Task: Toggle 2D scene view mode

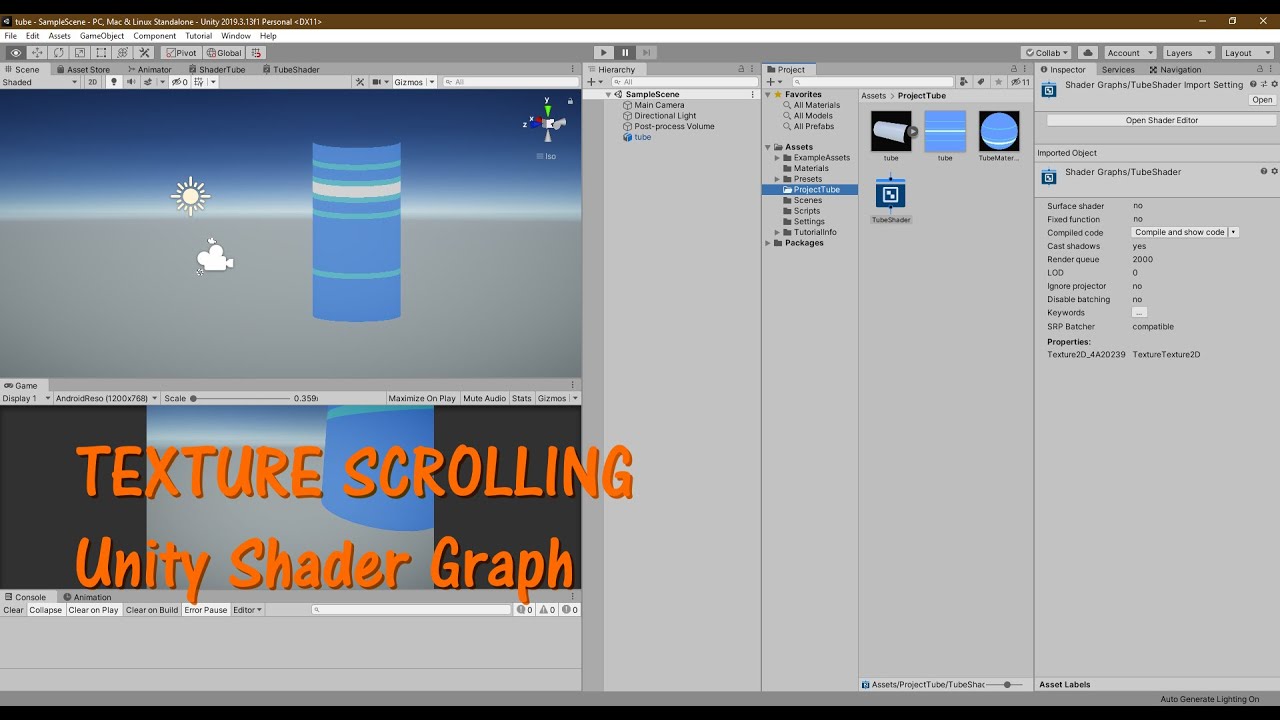Action: [x=93, y=82]
